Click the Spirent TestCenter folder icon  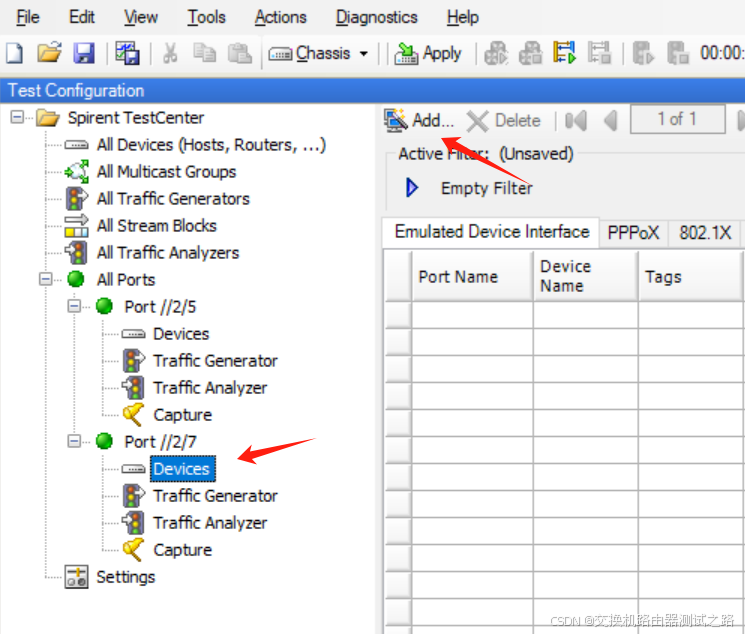click(48, 117)
